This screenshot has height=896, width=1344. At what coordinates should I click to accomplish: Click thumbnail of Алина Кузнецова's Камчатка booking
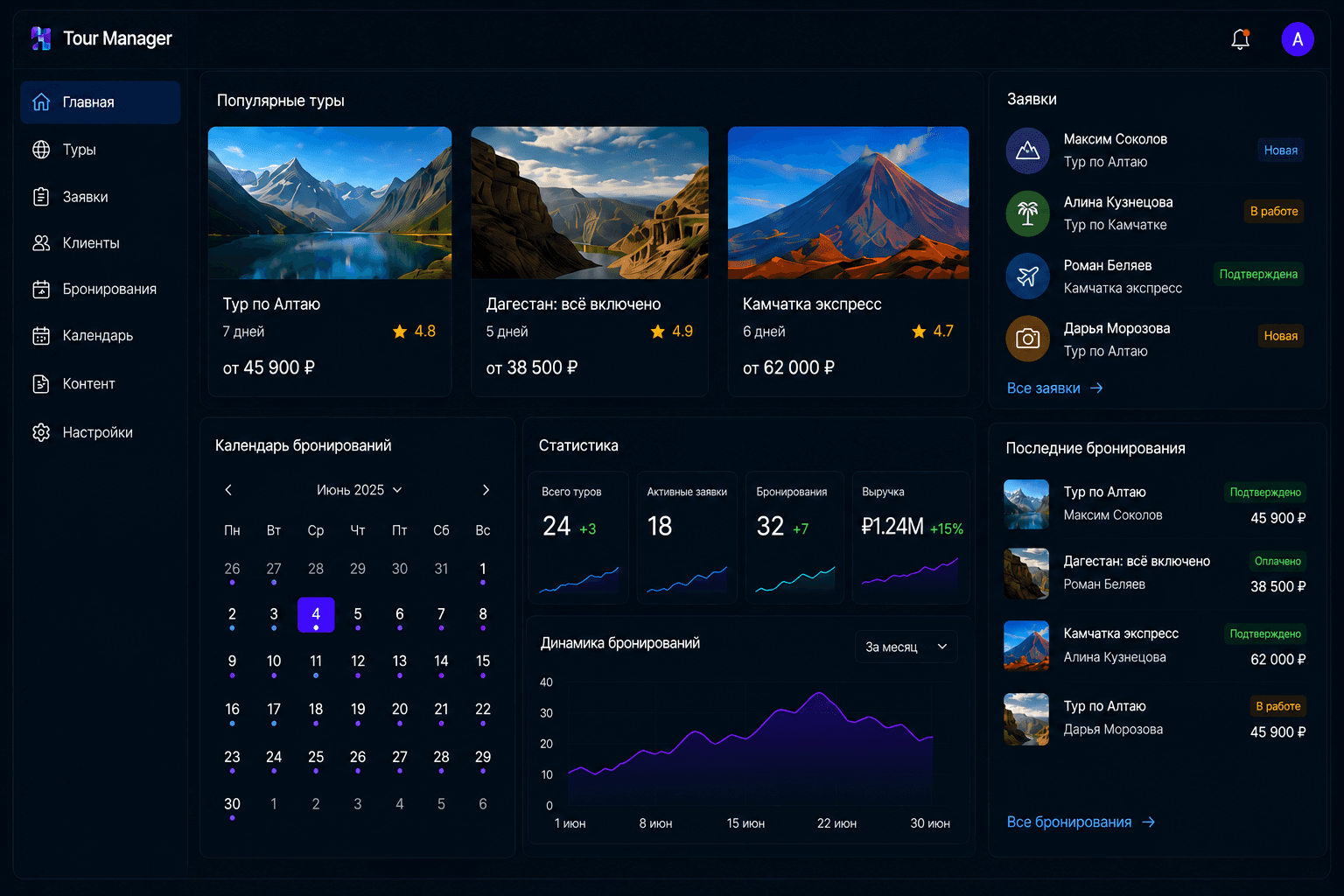pos(1026,646)
